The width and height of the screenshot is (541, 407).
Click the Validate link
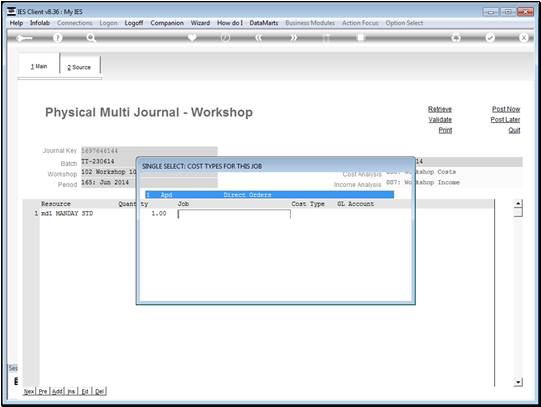click(x=440, y=120)
